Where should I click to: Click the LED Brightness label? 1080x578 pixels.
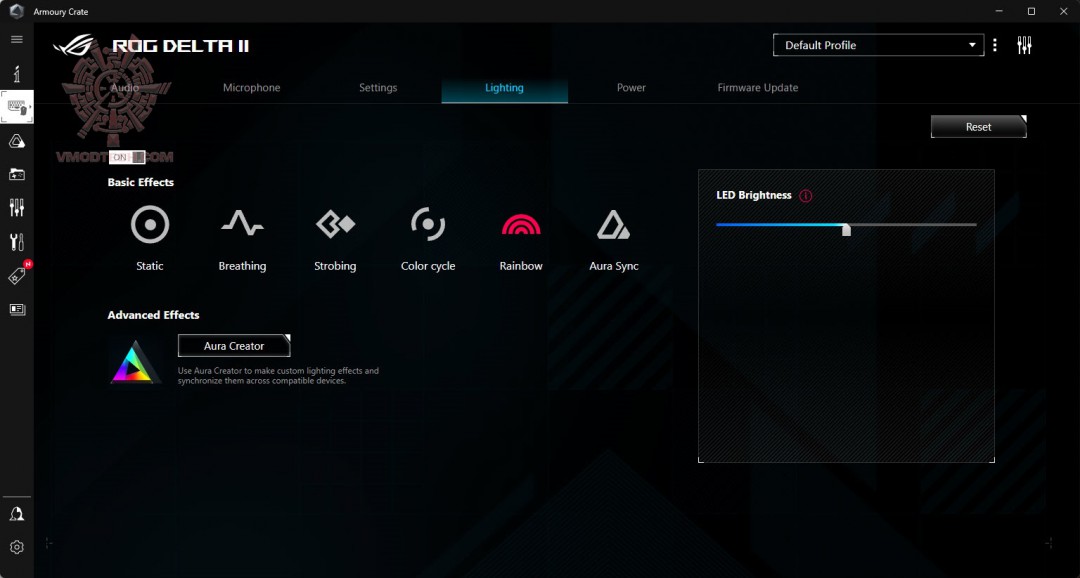pos(754,196)
